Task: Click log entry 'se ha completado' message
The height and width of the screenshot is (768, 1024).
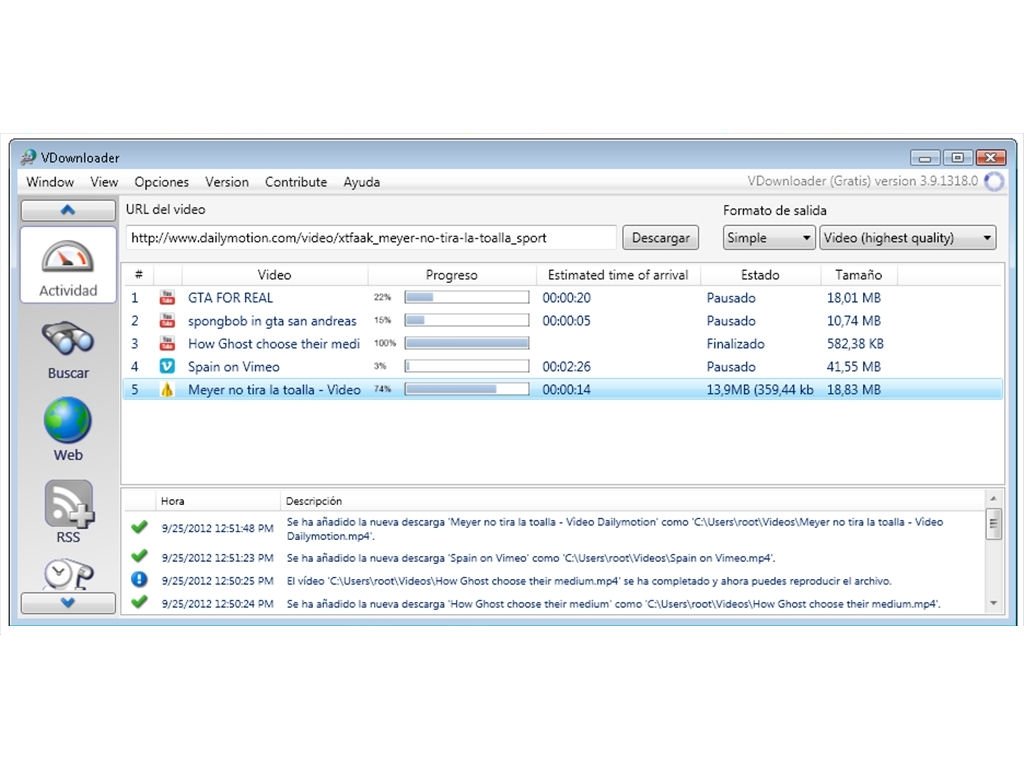Action: tap(588, 581)
